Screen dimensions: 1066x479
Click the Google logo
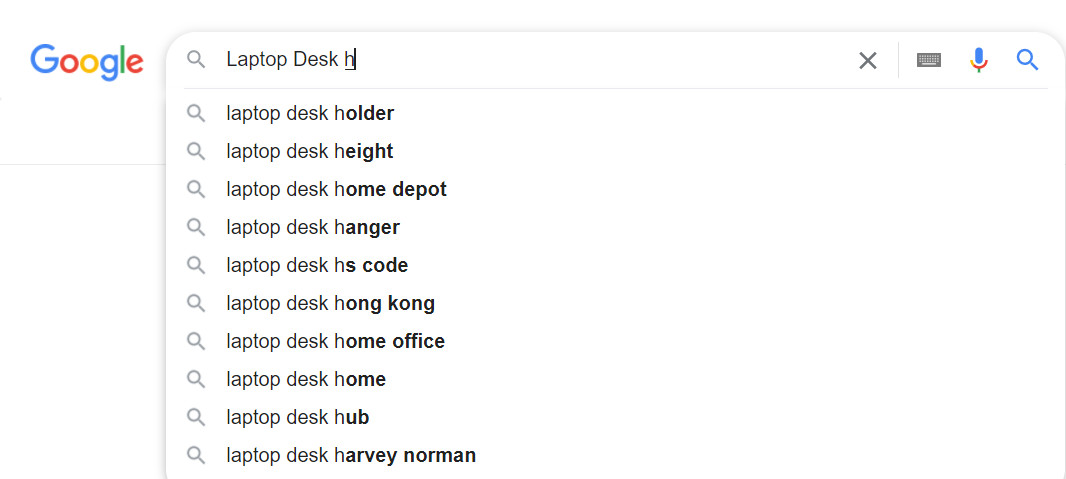pos(87,62)
